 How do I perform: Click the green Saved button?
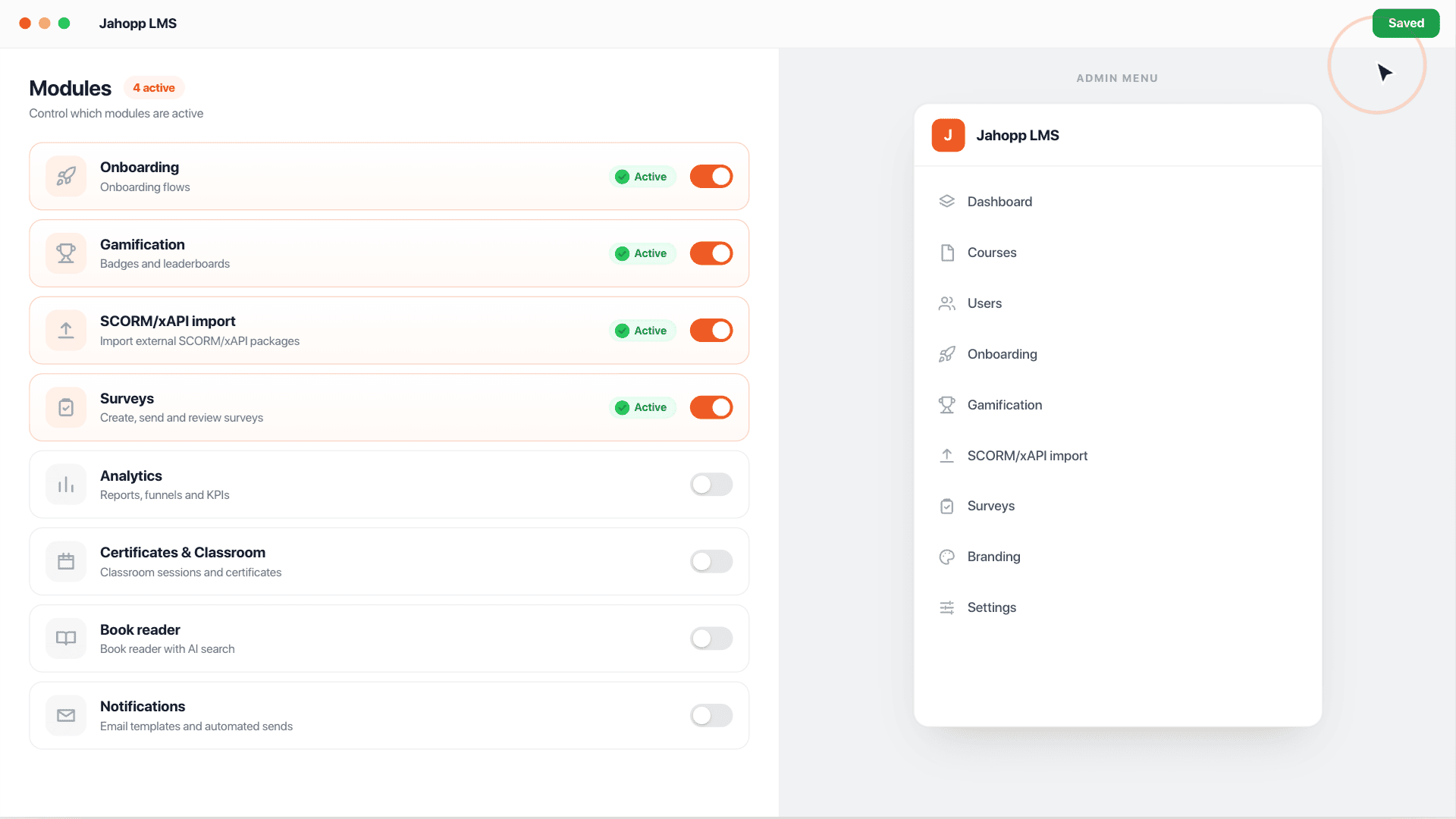point(1406,23)
